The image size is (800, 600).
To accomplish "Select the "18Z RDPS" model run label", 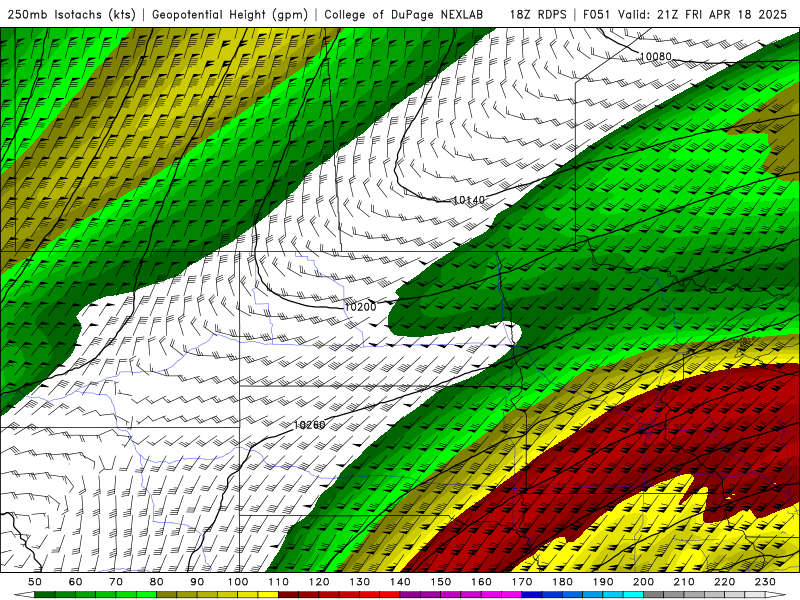I will (x=538, y=15).
